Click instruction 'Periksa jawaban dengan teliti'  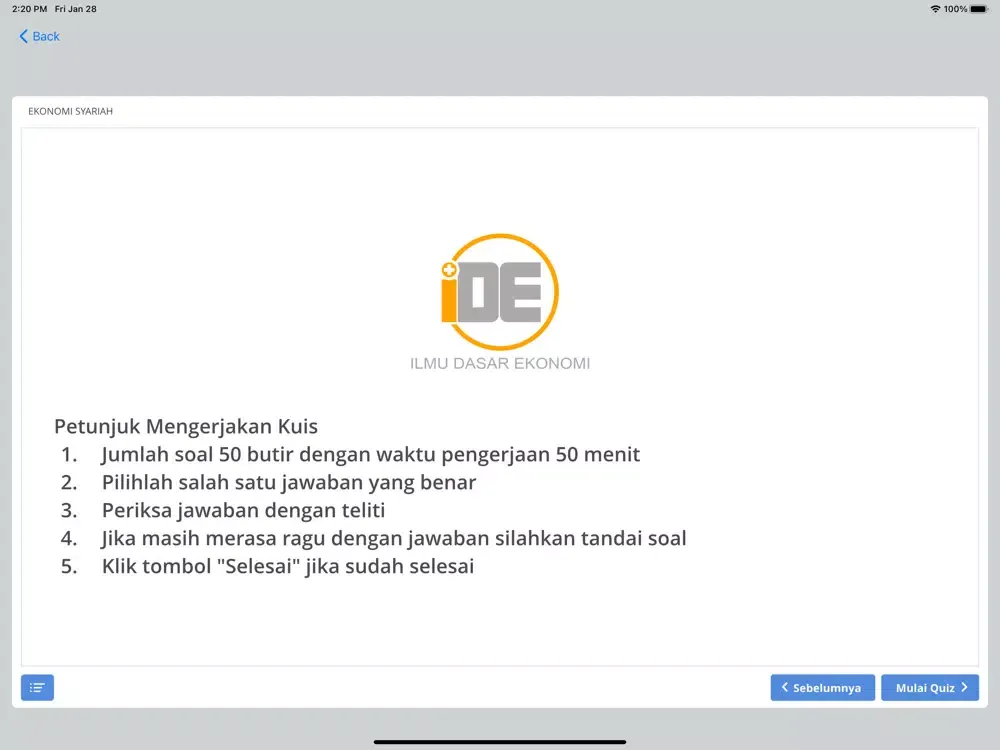(x=244, y=510)
